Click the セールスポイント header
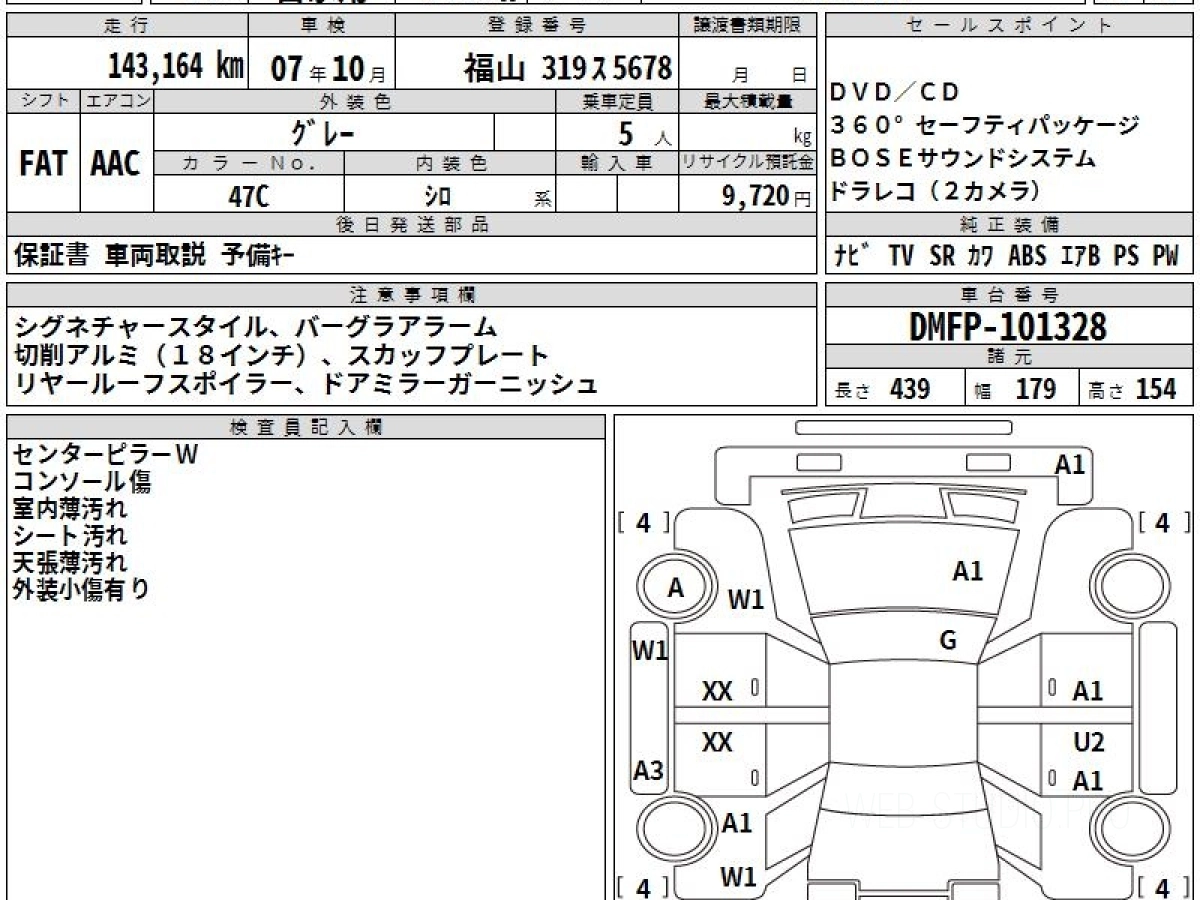This screenshot has height=900, width=1200. pyautogui.click(x=1009, y=26)
